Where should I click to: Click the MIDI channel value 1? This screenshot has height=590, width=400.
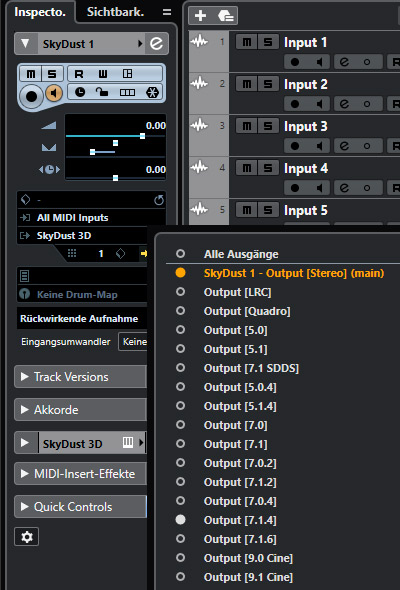pyautogui.click(x=101, y=254)
